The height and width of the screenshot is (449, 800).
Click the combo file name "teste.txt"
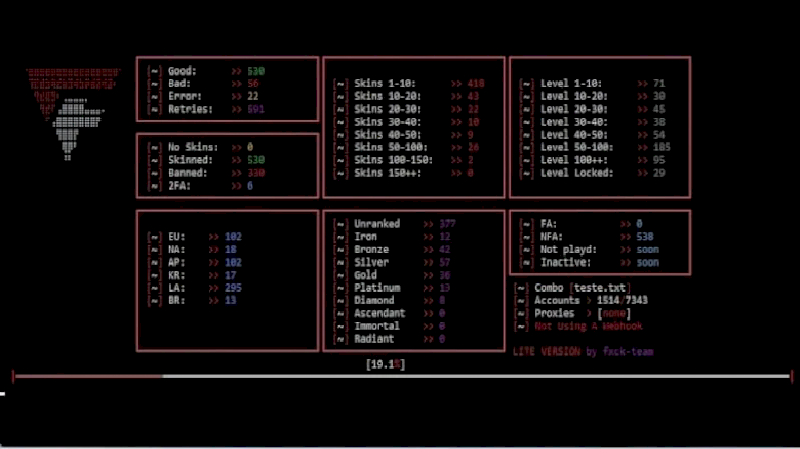pyautogui.click(x=599, y=288)
